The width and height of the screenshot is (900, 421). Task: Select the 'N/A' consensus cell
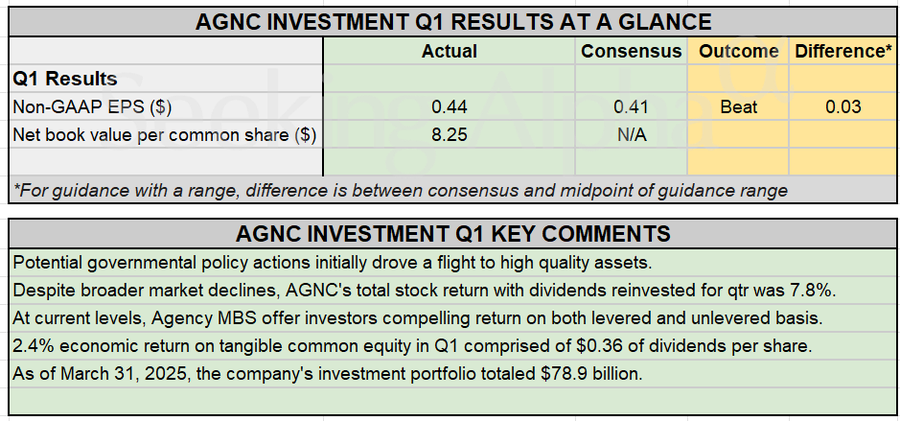click(631, 134)
